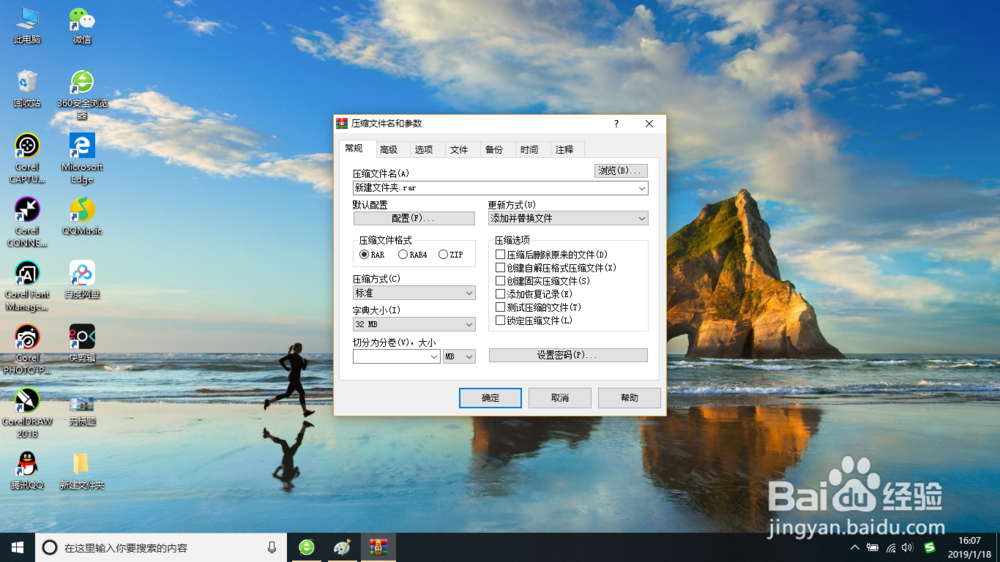The width and height of the screenshot is (1000, 562).
Task: Open the 此电脑 desktop icon
Action: [x=27, y=26]
